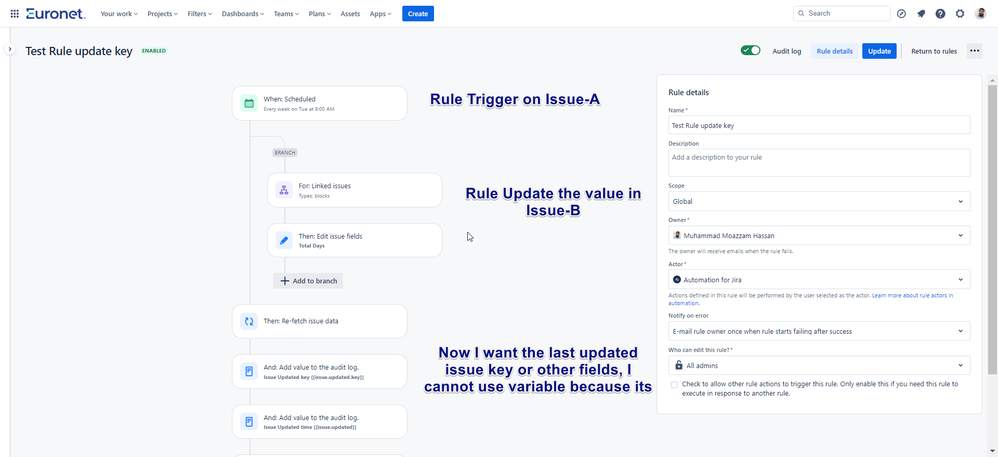Open the Actor dropdown
Viewport: 998px width, 457px height.
[x=819, y=279]
